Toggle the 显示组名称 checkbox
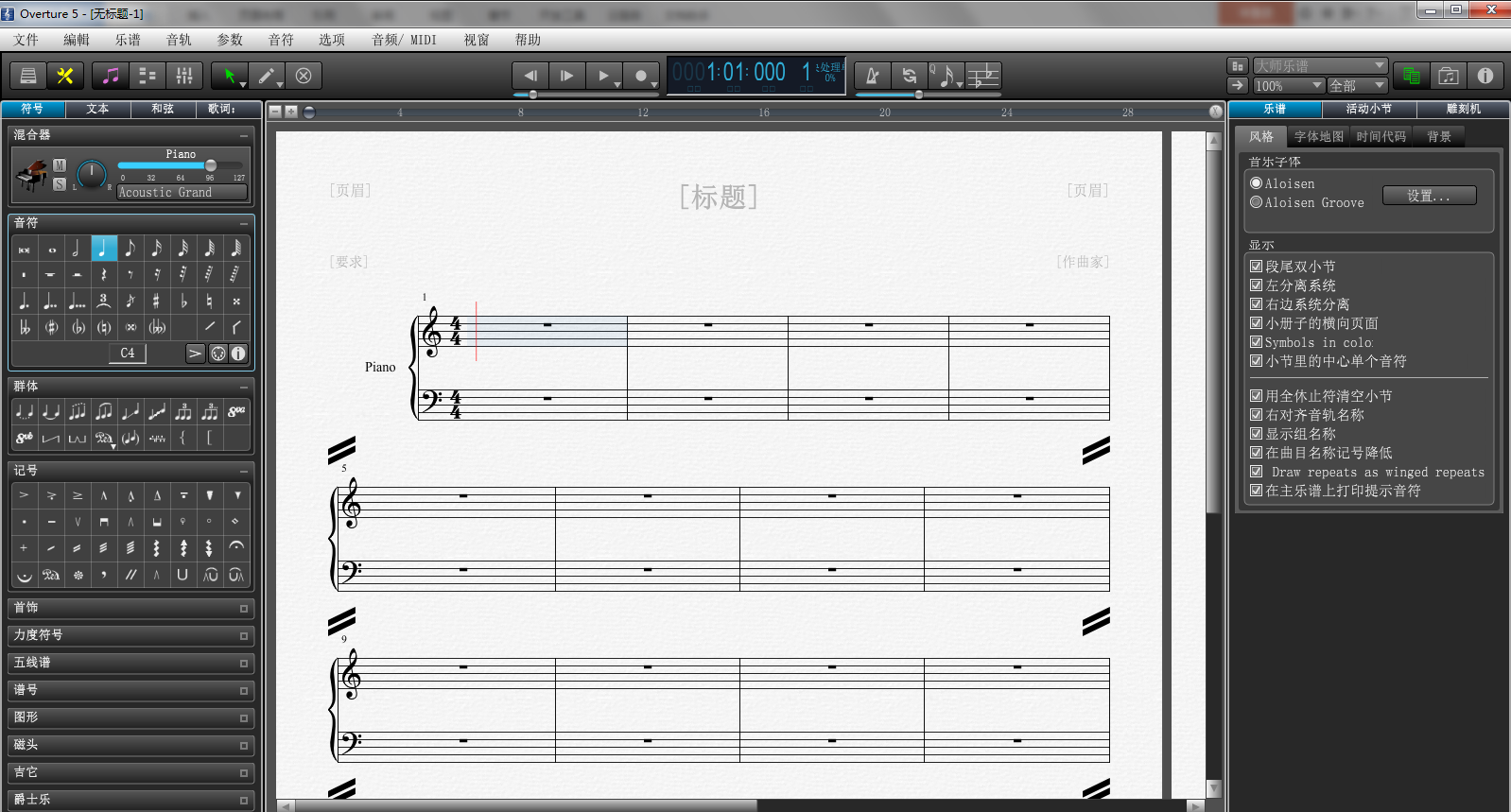Viewport: 1511px width, 812px height. tap(1257, 434)
